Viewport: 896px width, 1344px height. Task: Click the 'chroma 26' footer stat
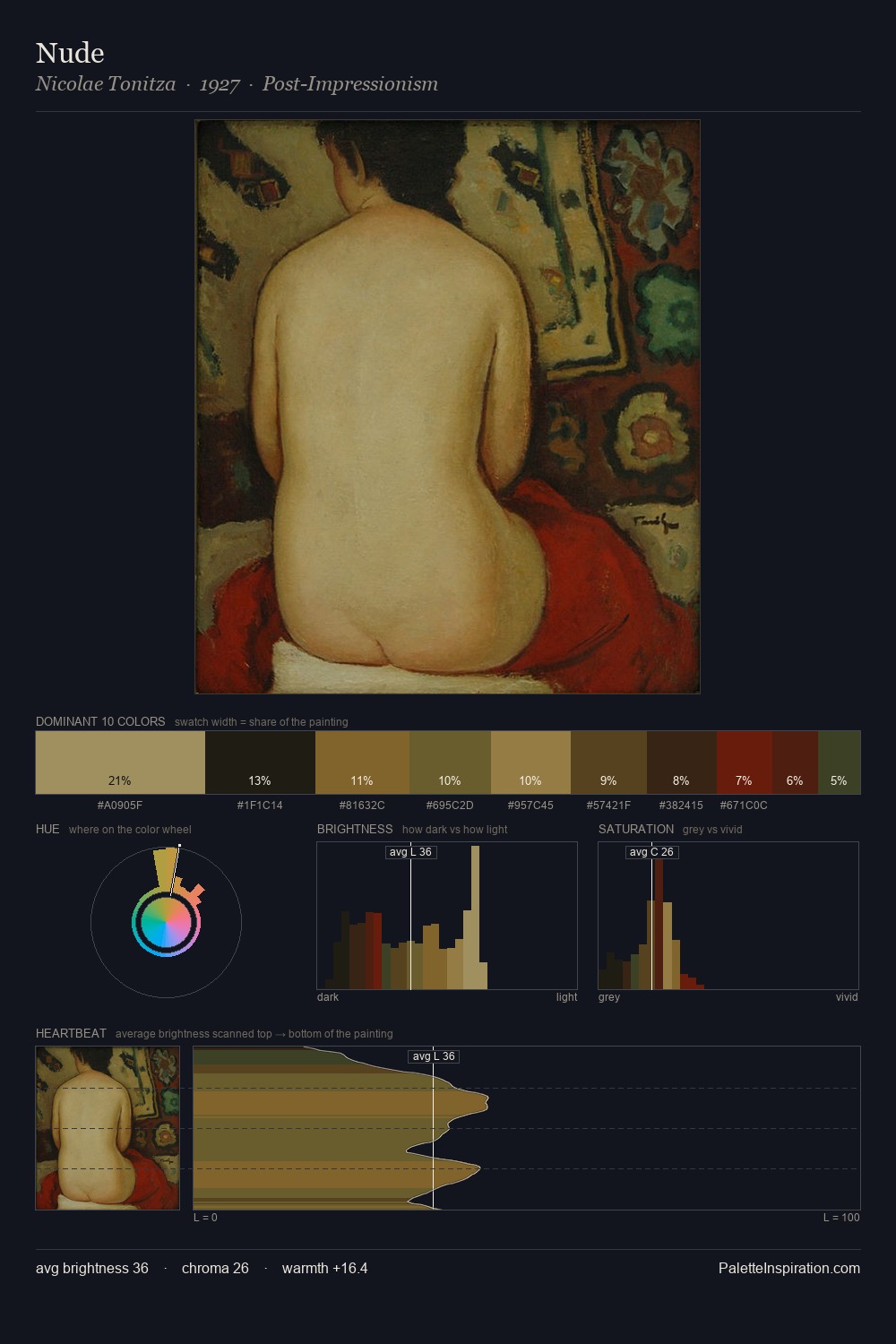point(215,1268)
